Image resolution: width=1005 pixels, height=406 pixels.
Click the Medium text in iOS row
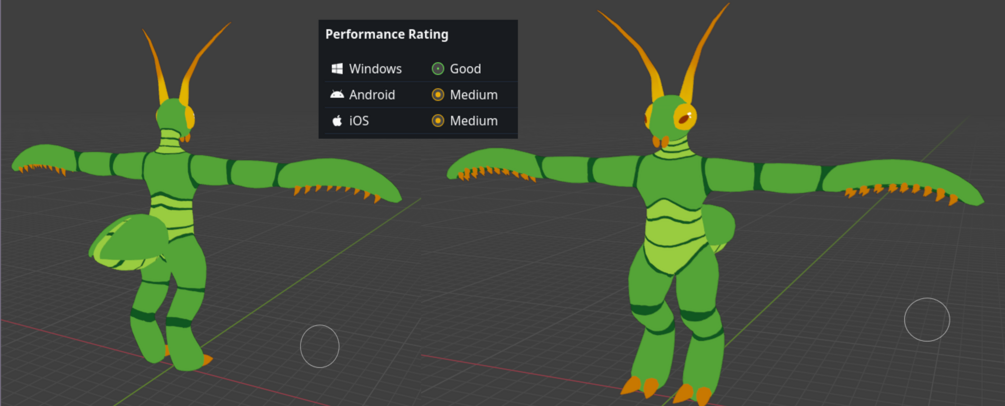pos(474,121)
